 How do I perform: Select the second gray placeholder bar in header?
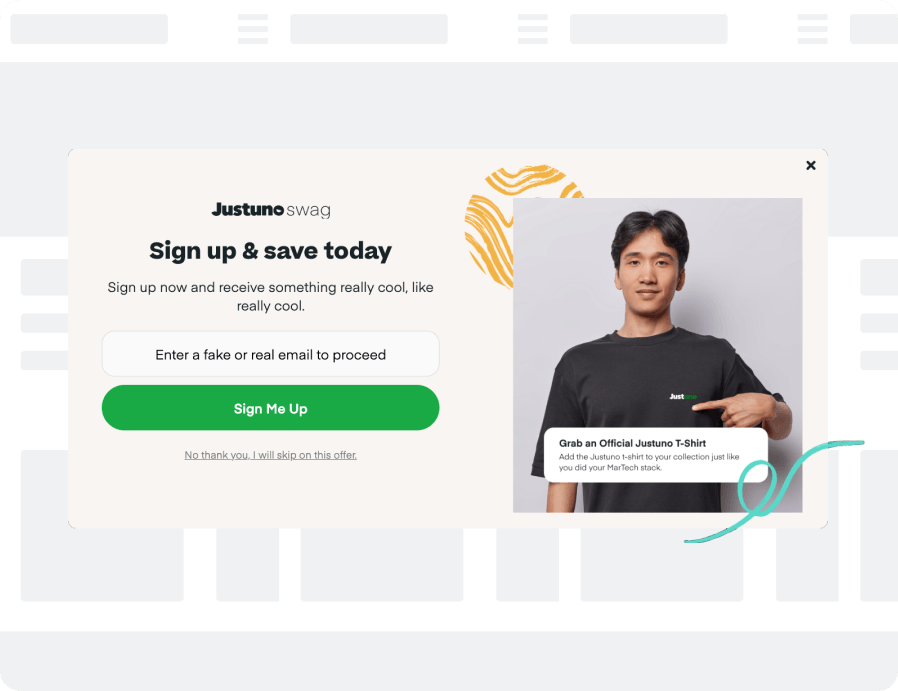coord(369,29)
